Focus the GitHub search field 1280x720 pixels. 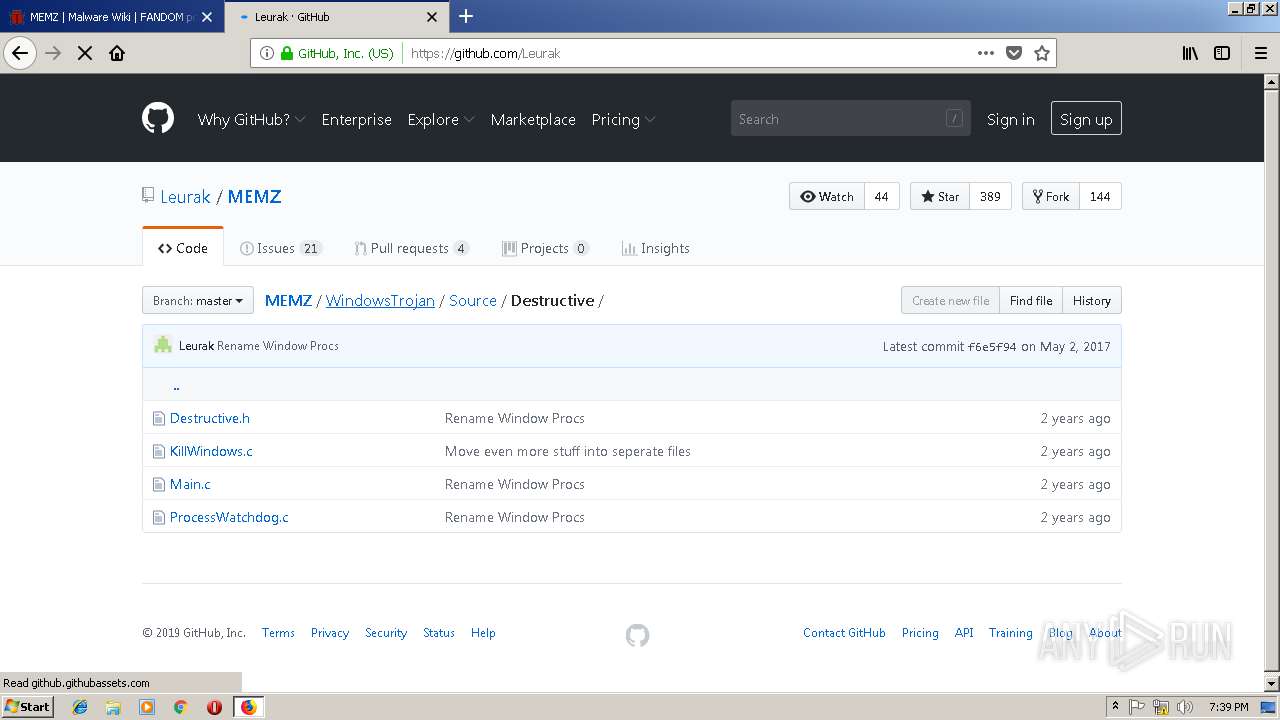(x=850, y=119)
